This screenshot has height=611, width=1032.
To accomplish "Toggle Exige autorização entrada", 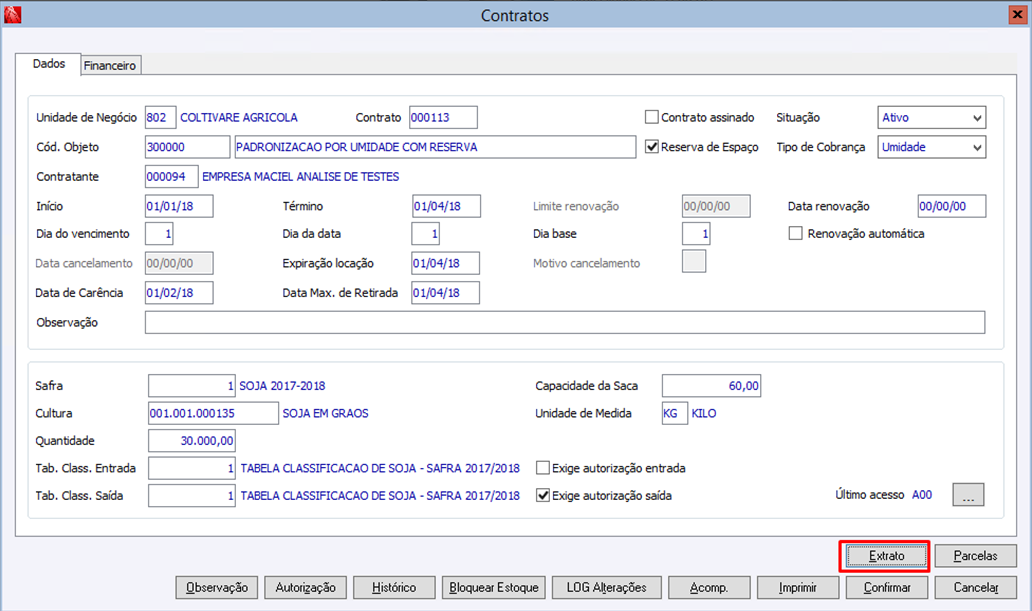I will (x=543, y=468).
